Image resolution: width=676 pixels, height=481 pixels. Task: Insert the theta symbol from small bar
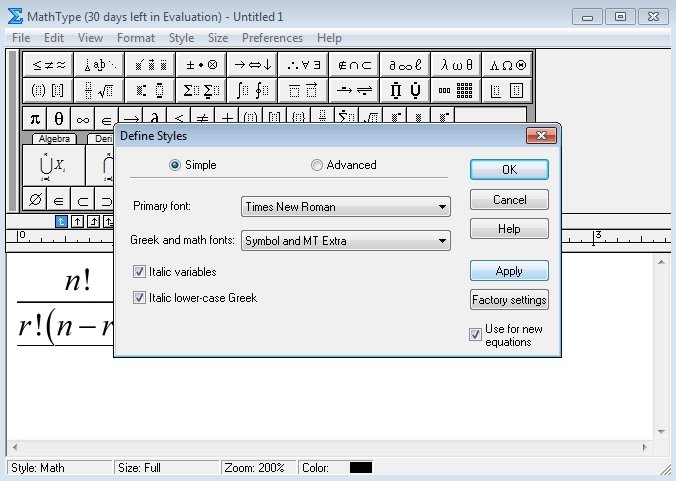(59, 119)
